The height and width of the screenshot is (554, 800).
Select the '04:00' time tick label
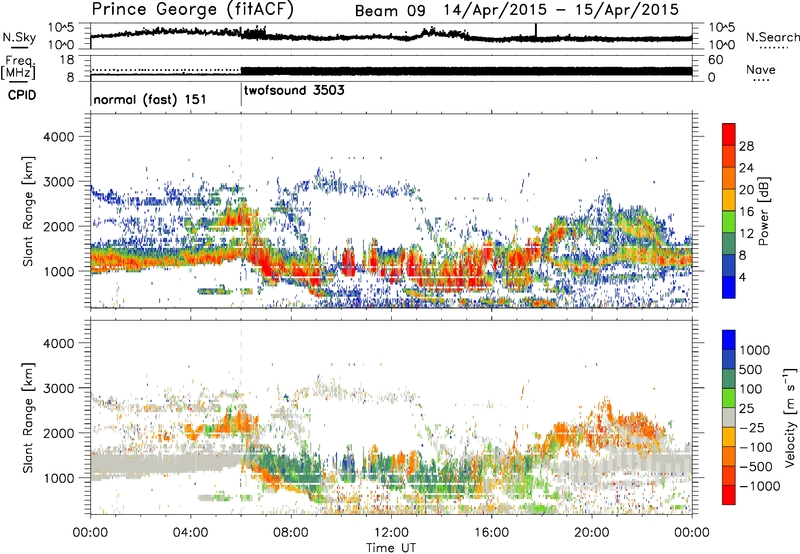[x=191, y=533]
